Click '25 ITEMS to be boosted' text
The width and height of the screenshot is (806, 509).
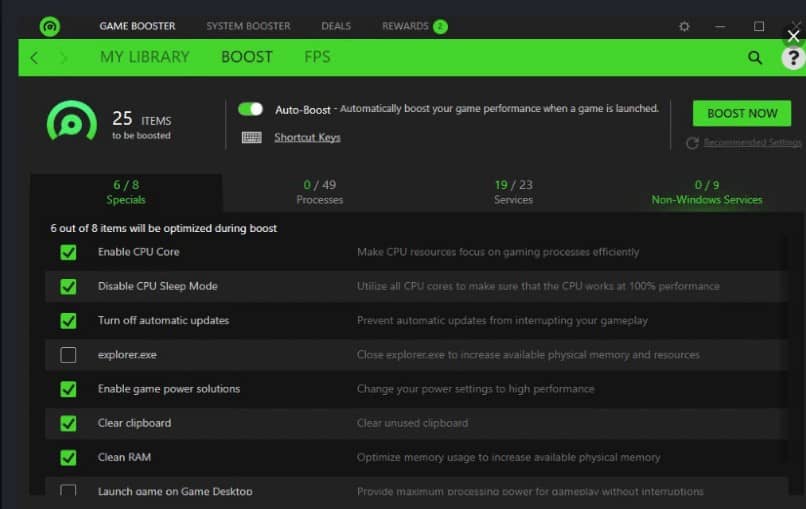tap(142, 124)
